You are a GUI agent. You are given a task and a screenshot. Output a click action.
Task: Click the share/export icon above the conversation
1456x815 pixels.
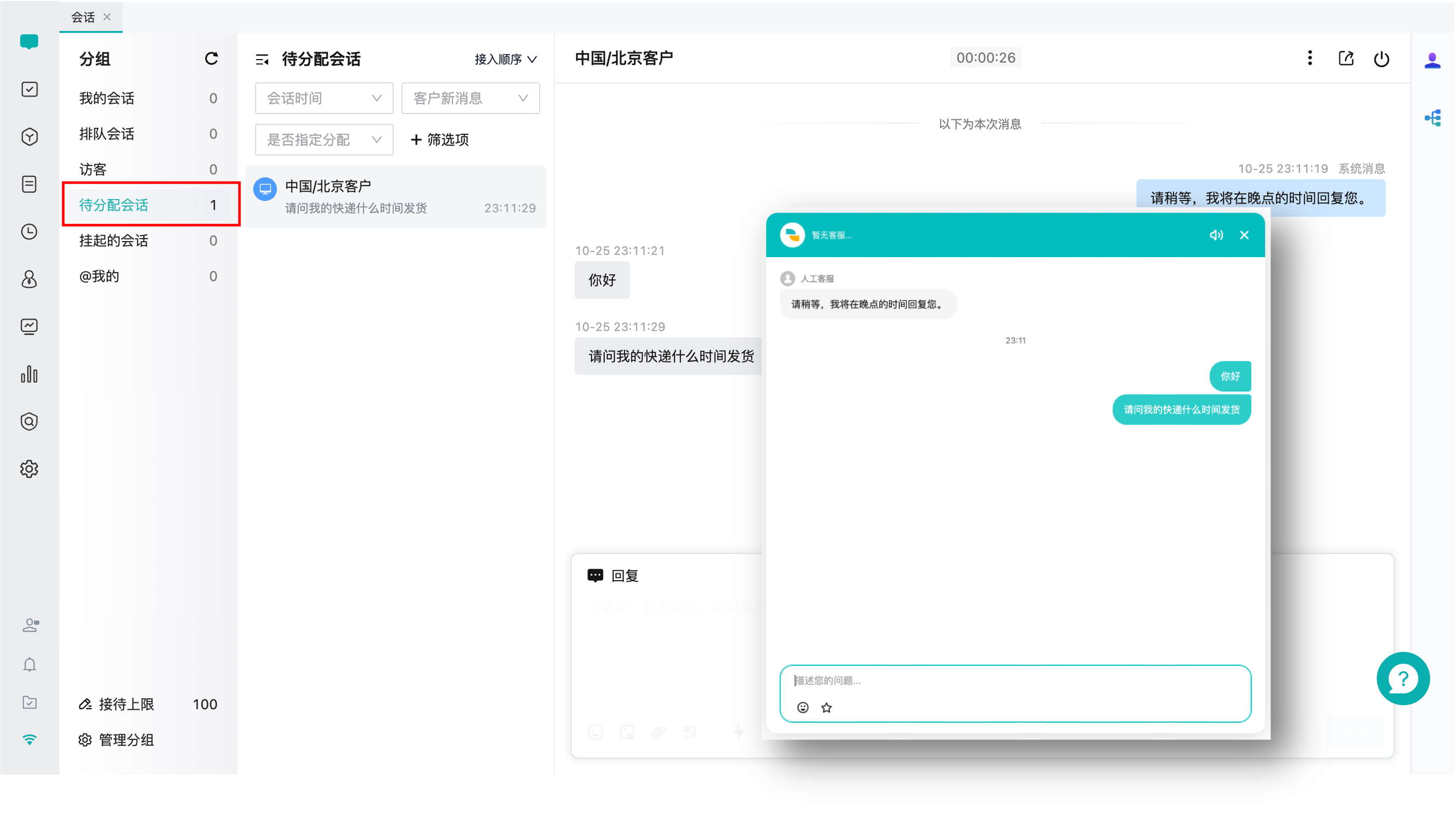1346,58
